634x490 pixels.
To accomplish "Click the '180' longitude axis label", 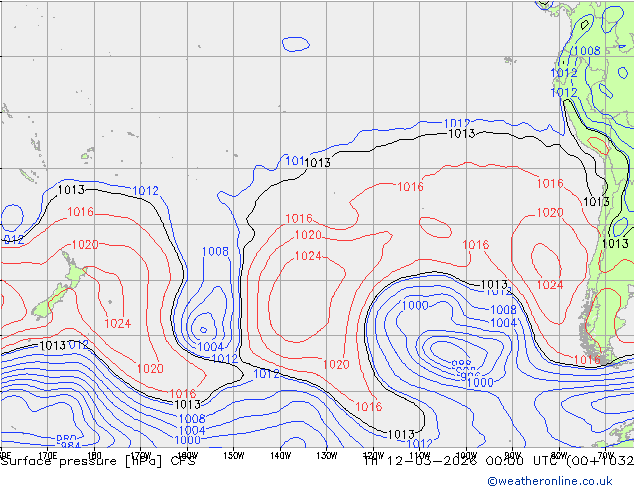I will coord(94,456).
